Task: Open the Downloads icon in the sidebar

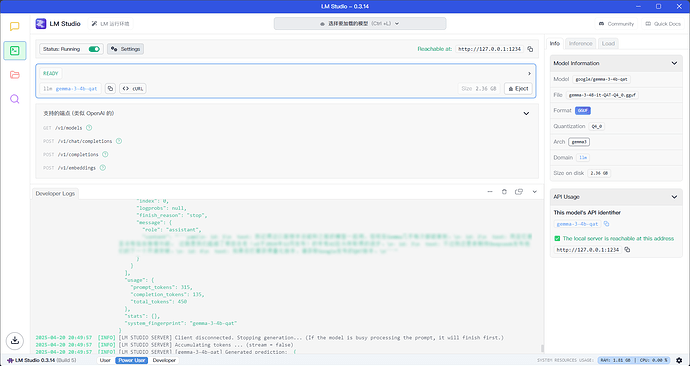Action: pyautogui.click(x=15, y=340)
